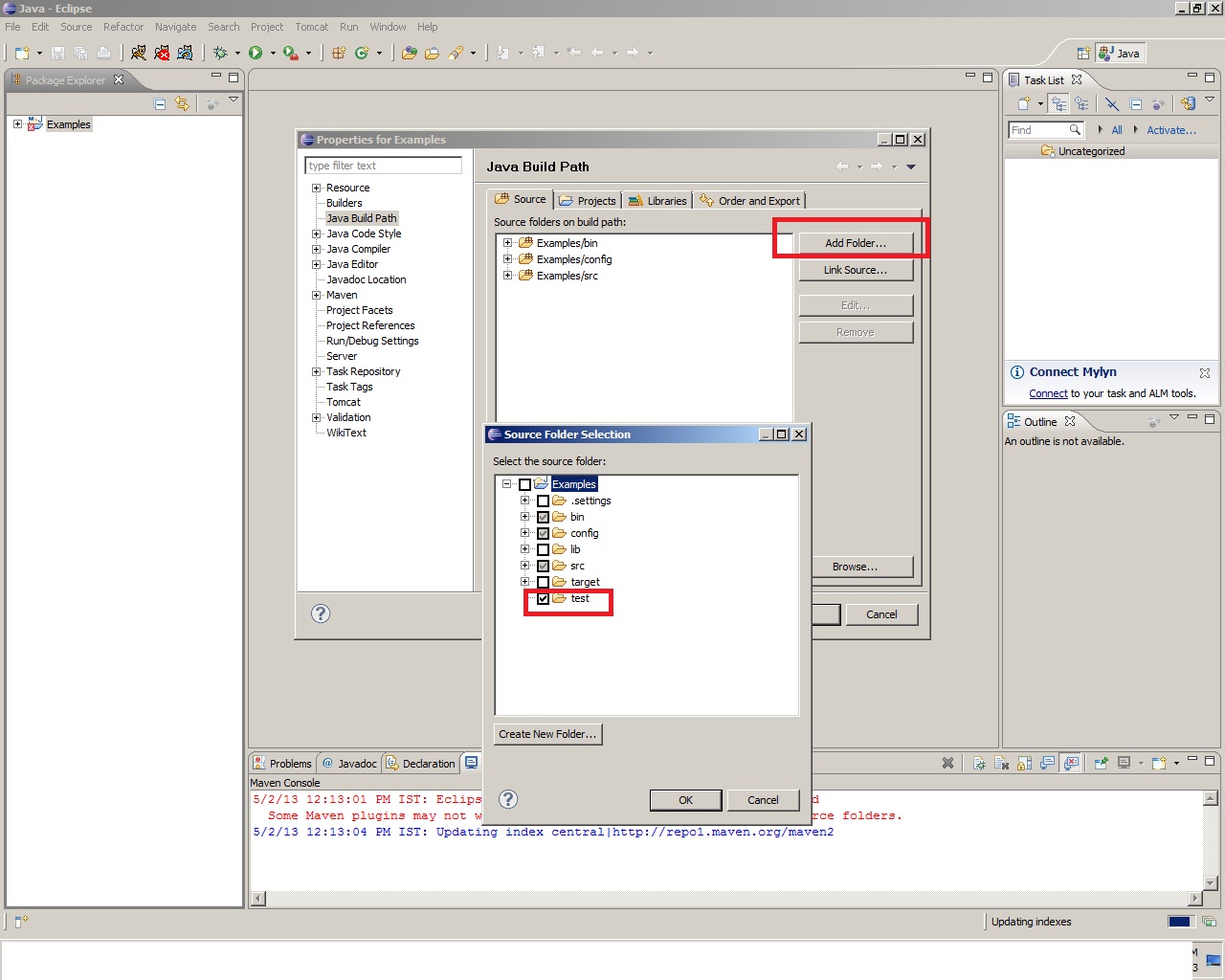Expand the Examples/bin source folder
Viewport: 1225px width, 980px height.
[508, 243]
